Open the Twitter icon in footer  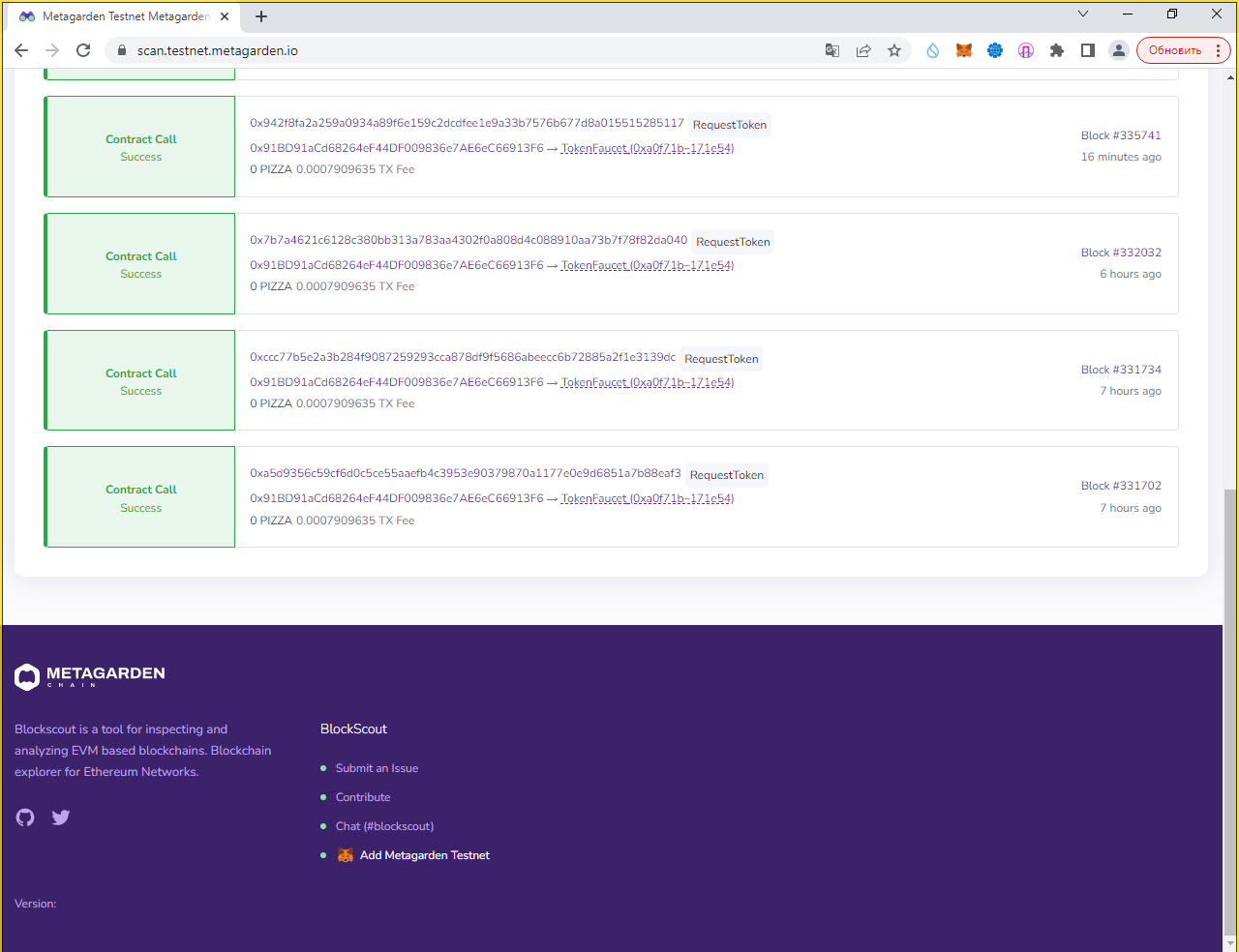click(x=61, y=818)
